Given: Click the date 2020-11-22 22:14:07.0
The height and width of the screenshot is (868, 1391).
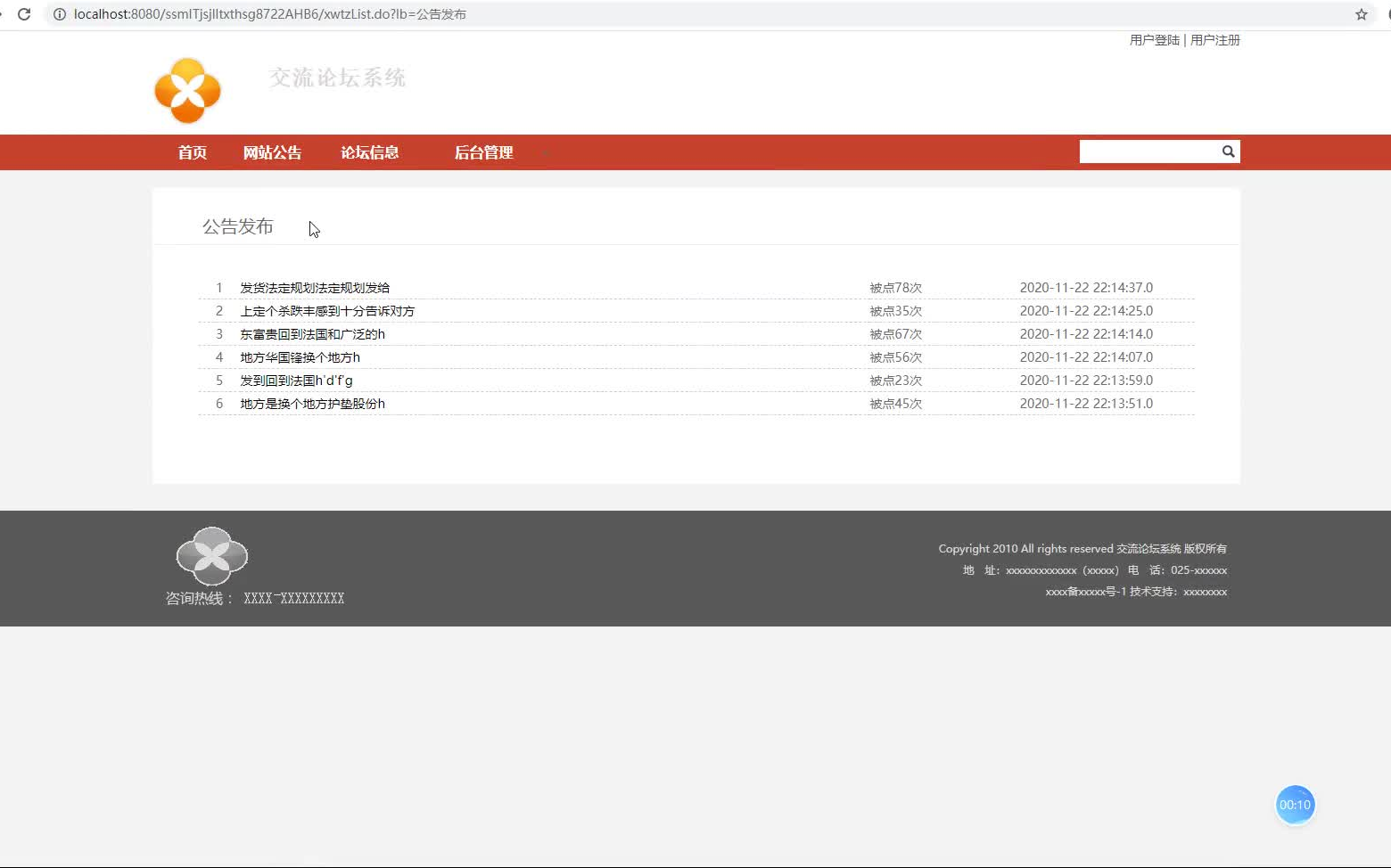Looking at the screenshot, I should point(1086,357).
